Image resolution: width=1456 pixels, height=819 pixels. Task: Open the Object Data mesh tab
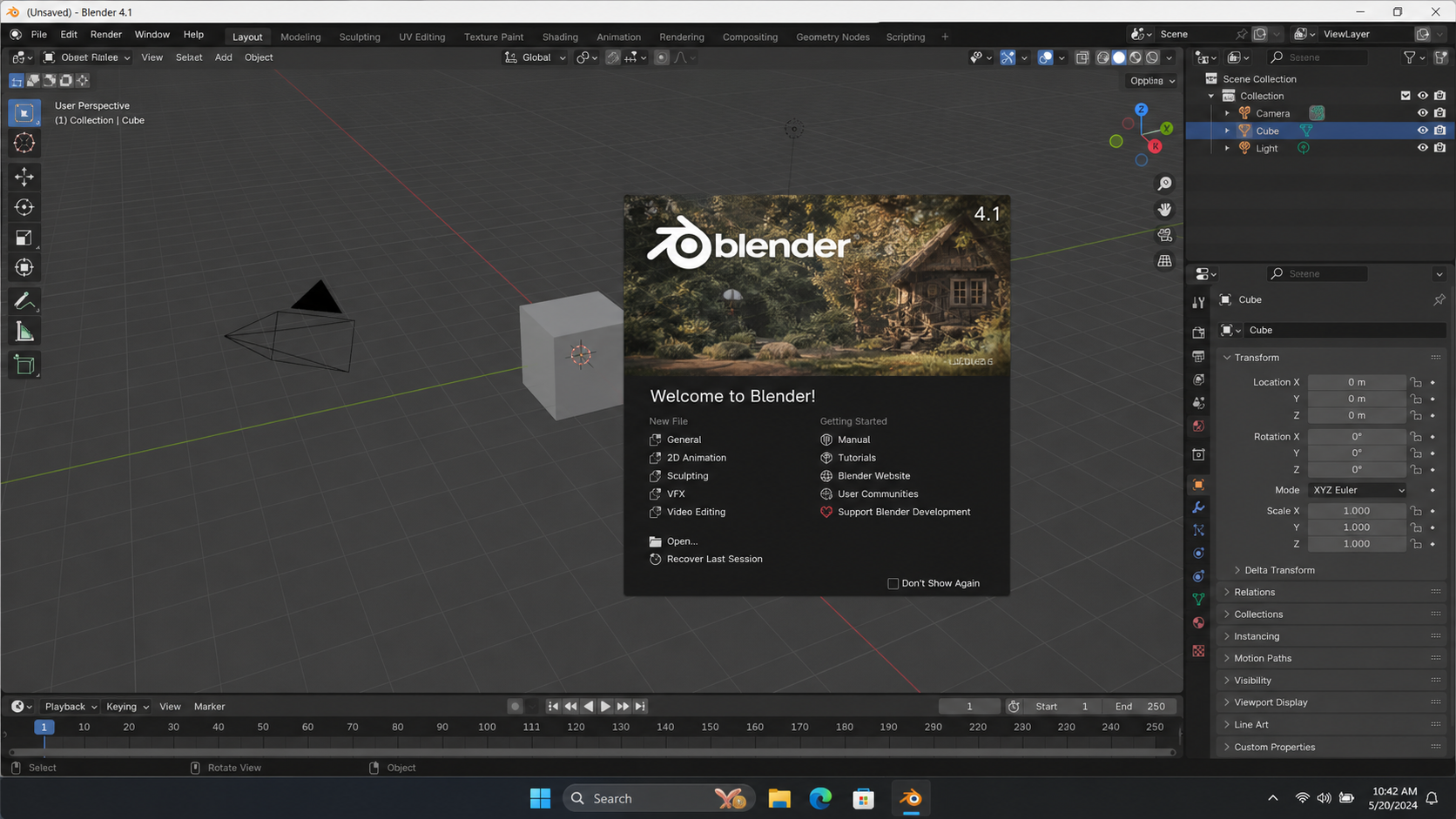pyautogui.click(x=1199, y=600)
